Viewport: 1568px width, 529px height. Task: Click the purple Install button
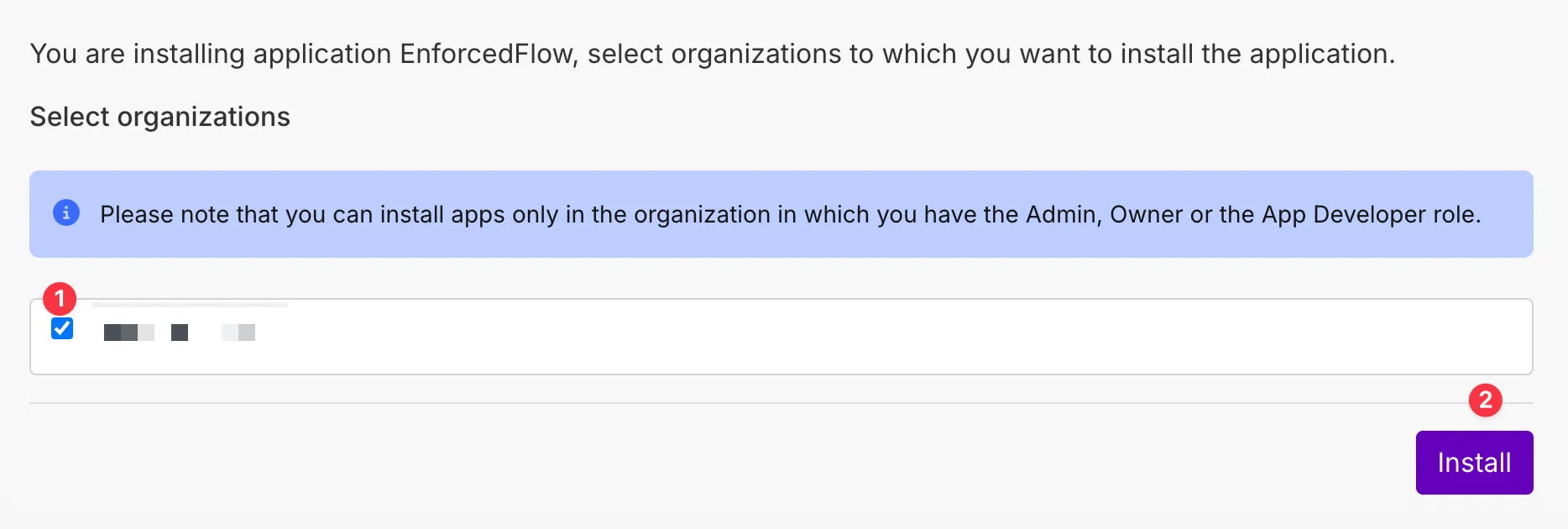pos(1474,463)
